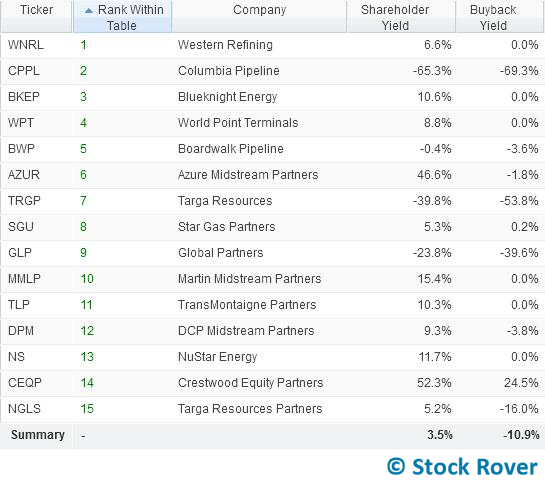Select TransMontaigne Partners row
This screenshot has width=545, height=482.
click(x=272, y=305)
